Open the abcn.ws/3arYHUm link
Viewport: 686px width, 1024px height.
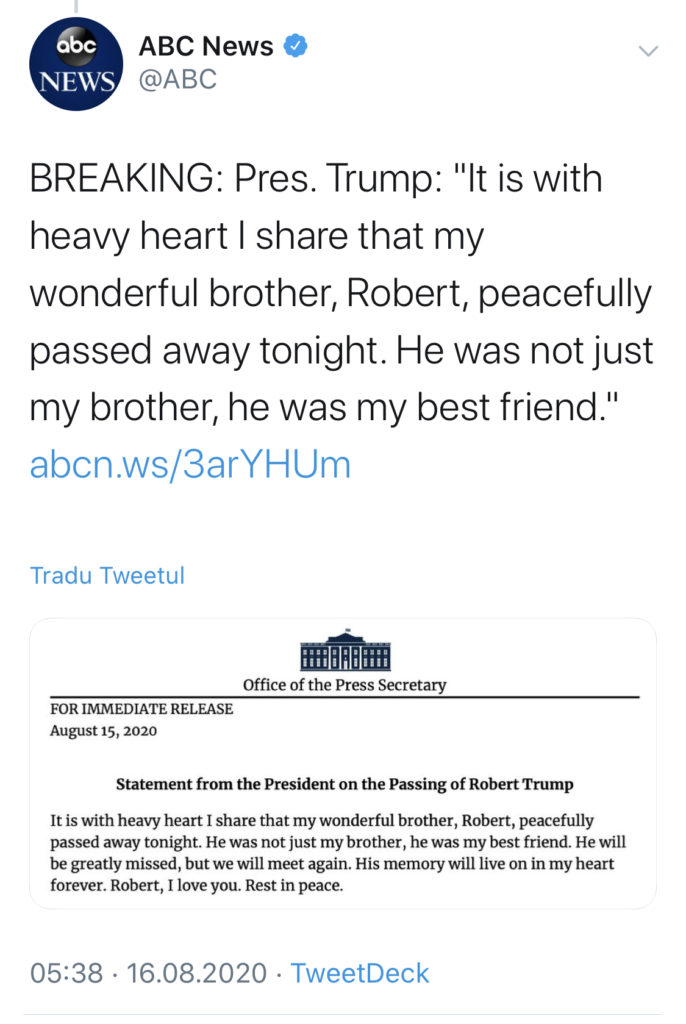190,465
